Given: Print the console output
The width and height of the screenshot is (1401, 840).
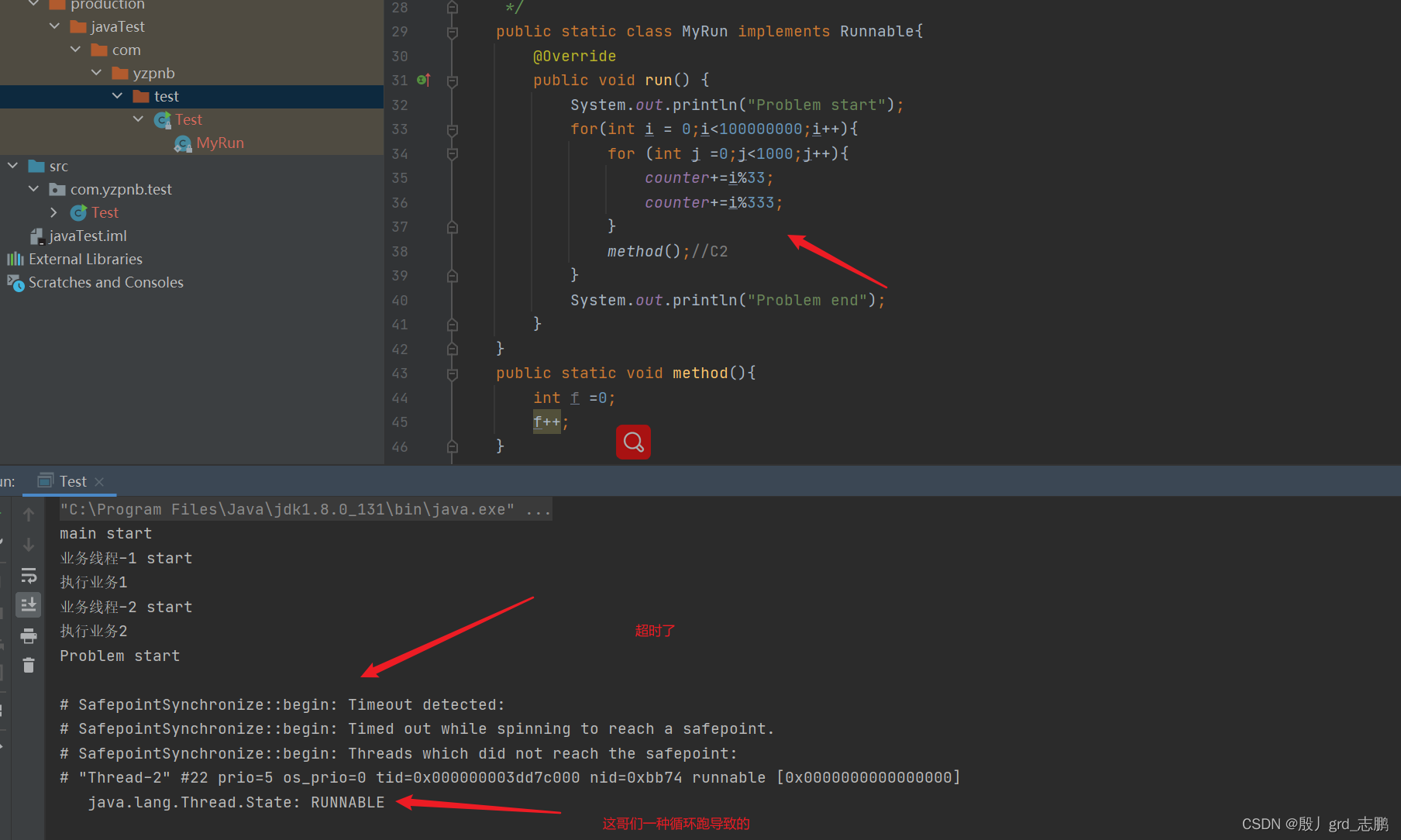Looking at the screenshot, I should click(29, 635).
